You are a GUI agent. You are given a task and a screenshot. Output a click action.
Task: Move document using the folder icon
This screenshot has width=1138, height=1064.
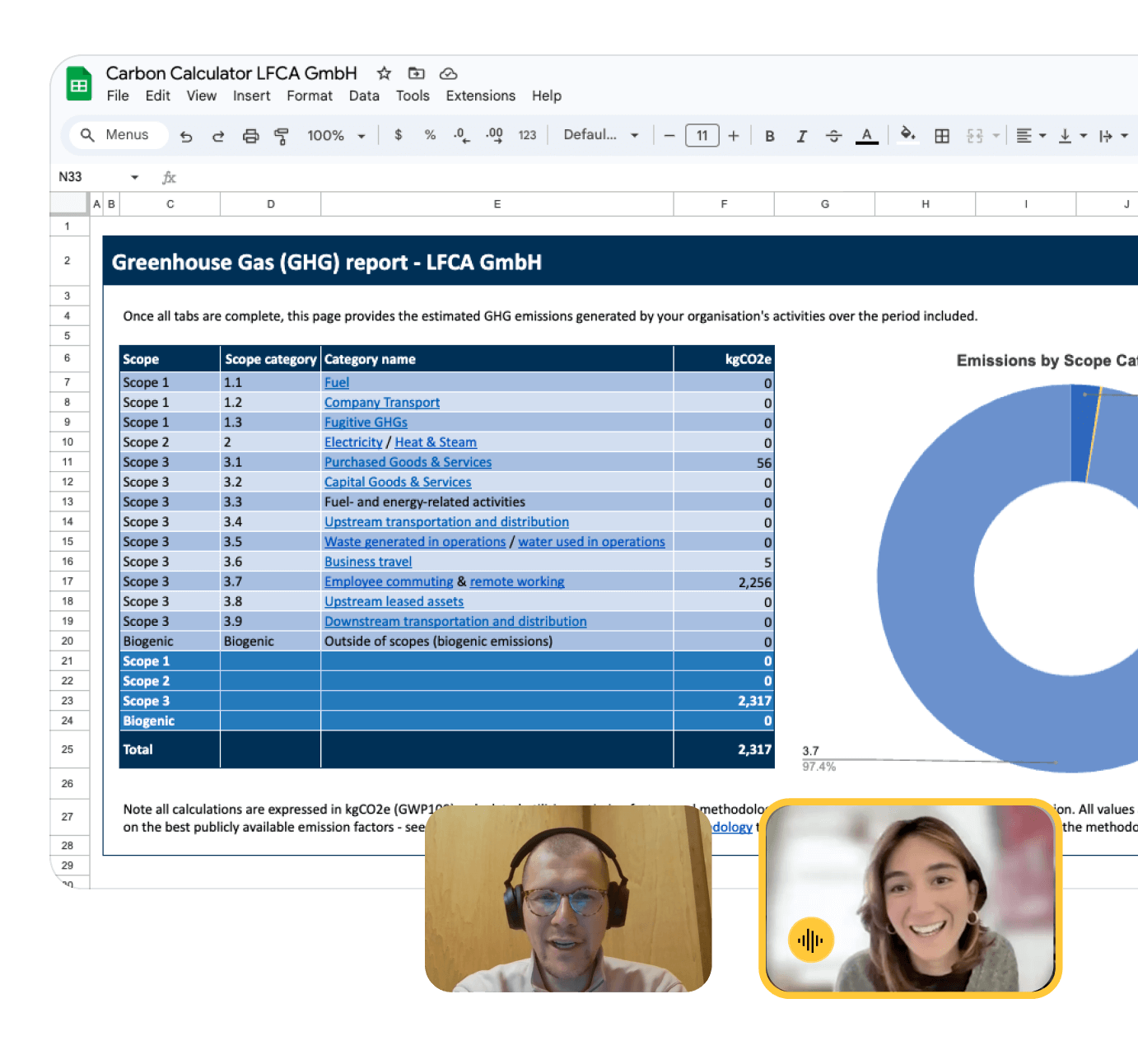coord(417,73)
